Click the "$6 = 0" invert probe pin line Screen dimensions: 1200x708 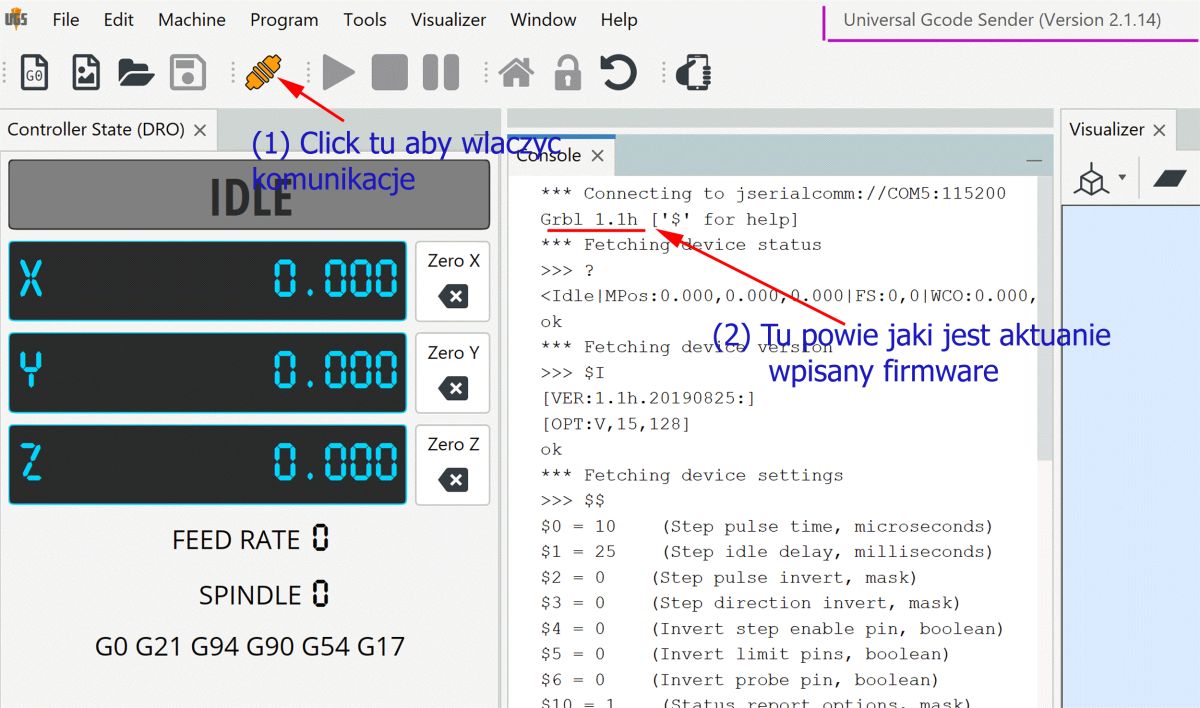pyautogui.click(x=739, y=680)
